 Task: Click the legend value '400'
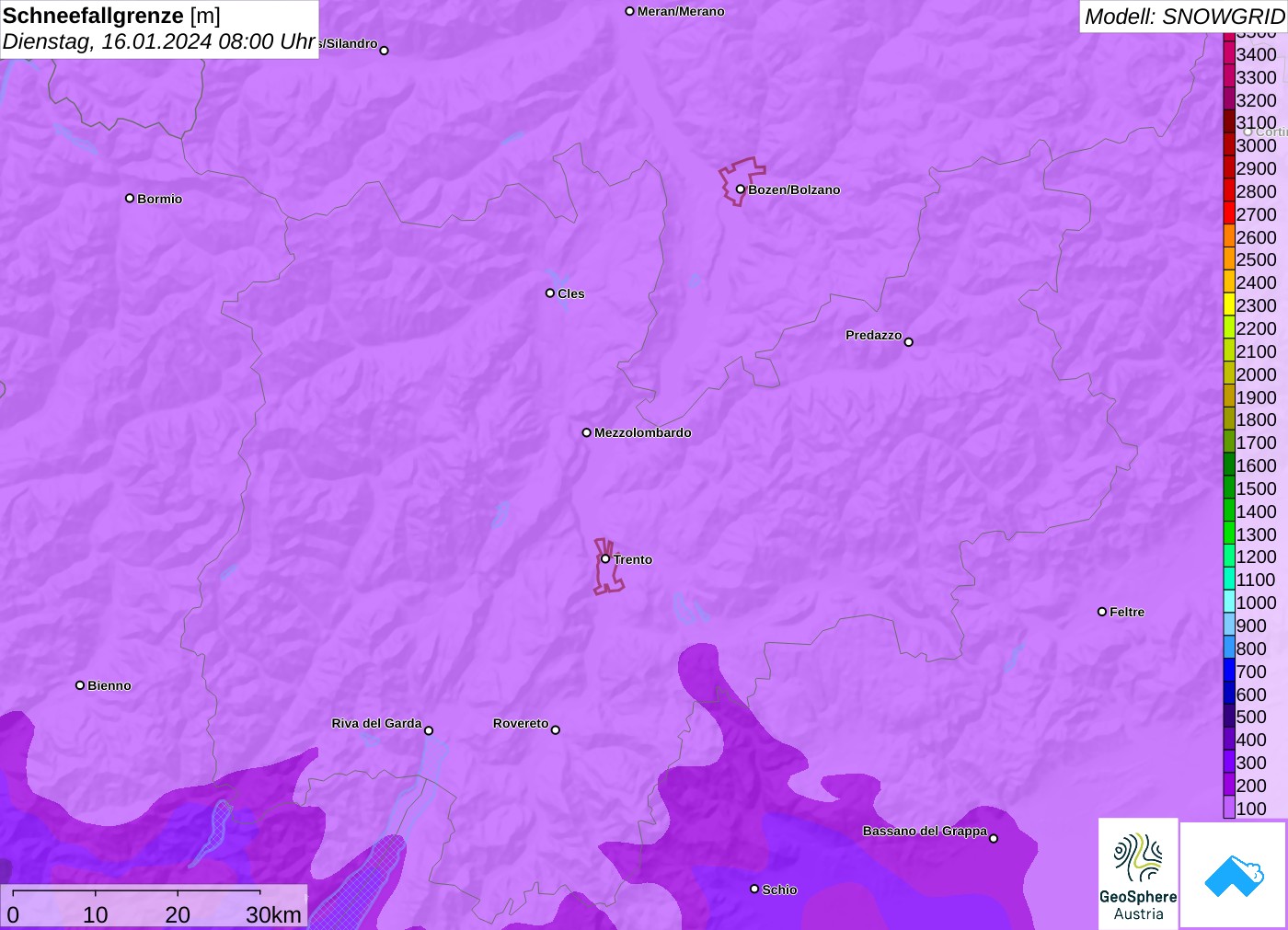(x=1251, y=740)
